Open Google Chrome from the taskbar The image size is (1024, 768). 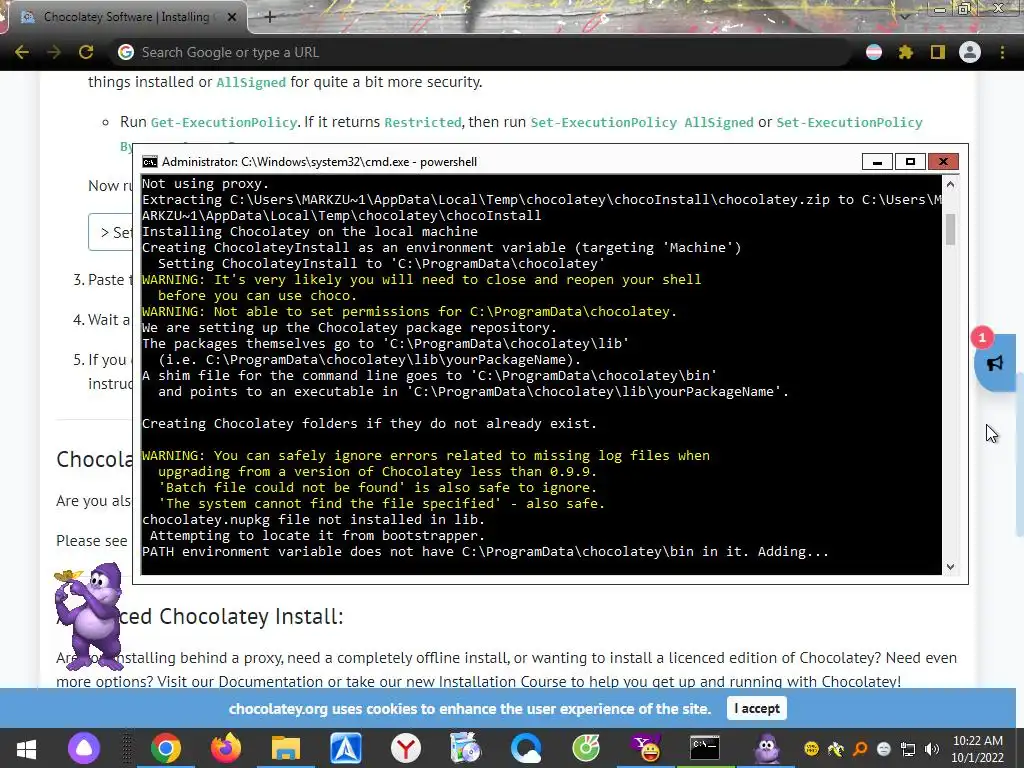166,748
